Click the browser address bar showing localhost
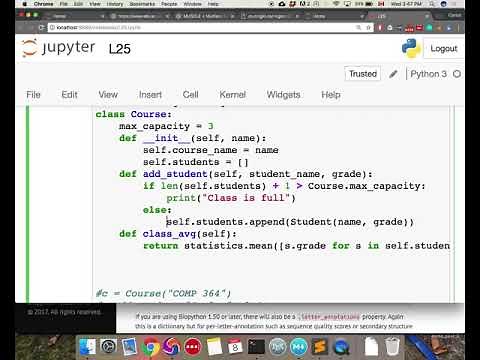This screenshot has height=360, width=480. pyautogui.click(x=210, y=27)
